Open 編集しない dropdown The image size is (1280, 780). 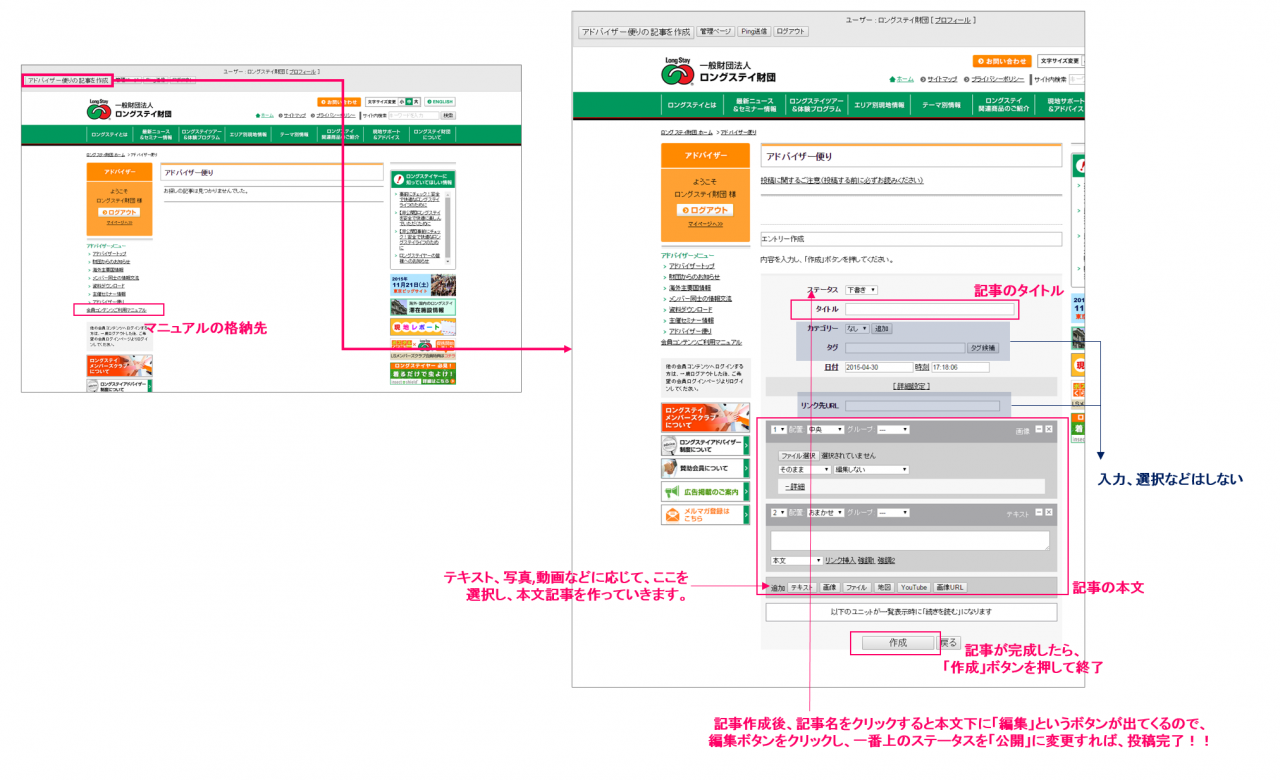pyautogui.click(x=871, y=468)
